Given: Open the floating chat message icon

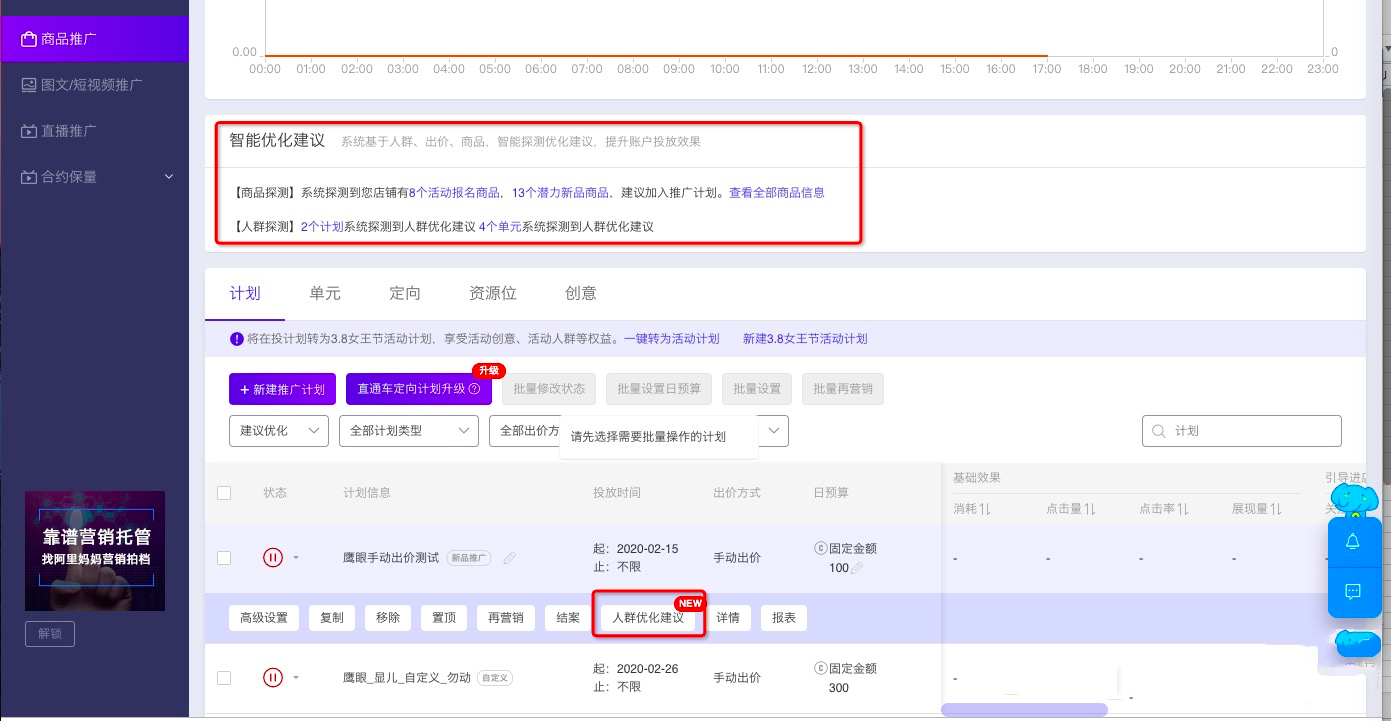Looking at the screenshot, I should [1354, 591].
